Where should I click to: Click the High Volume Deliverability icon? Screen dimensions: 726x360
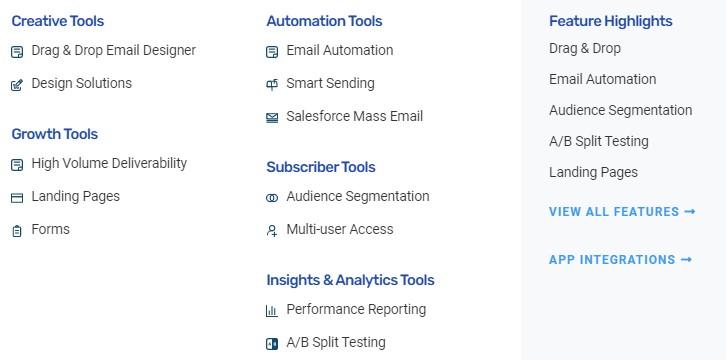(x=17, y=165)
